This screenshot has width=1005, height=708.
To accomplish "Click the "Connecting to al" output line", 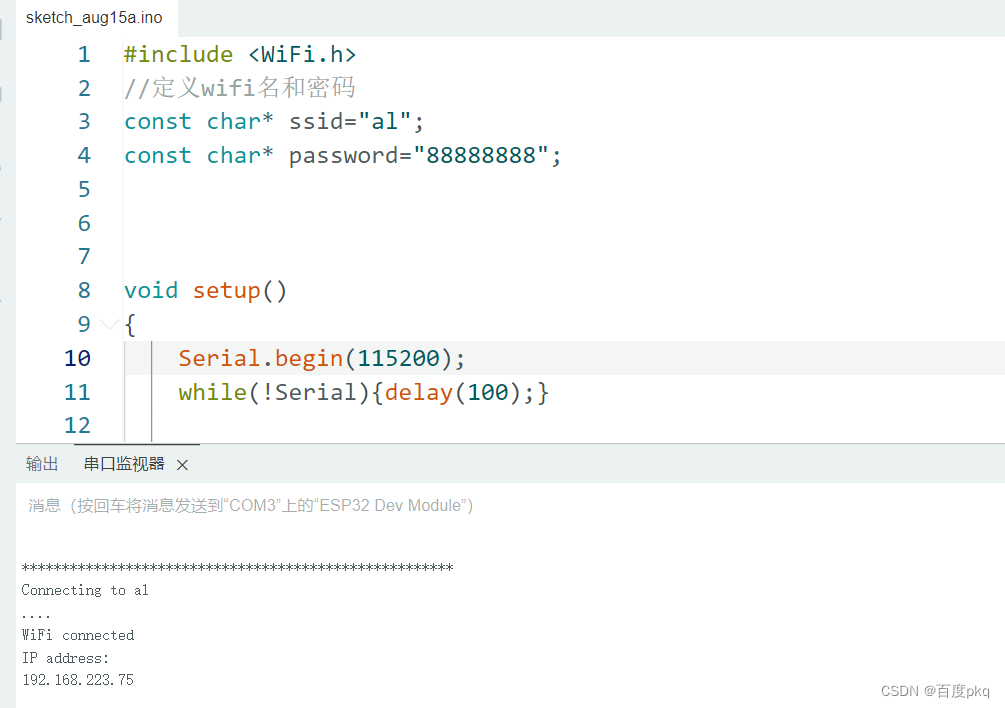I will pos(85,590).
